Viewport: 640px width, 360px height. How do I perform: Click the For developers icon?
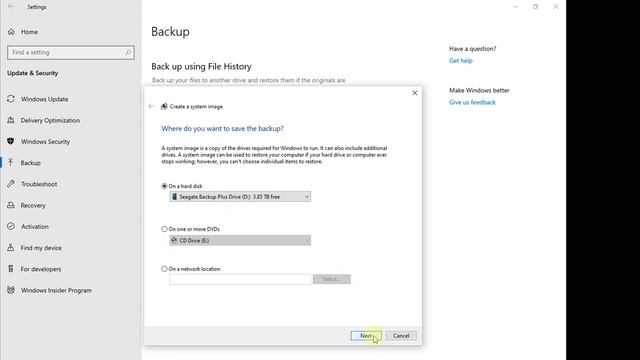click(x=11, y=269)
